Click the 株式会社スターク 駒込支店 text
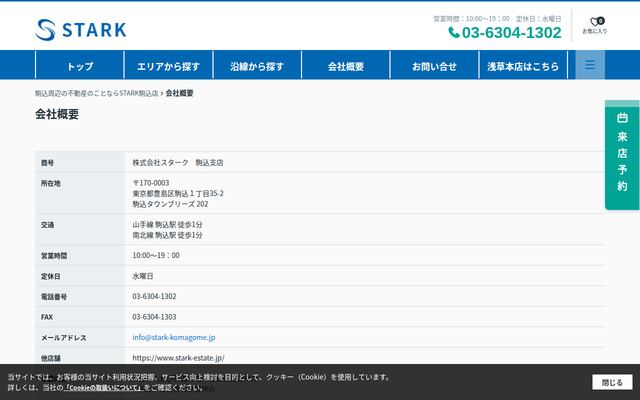 [178, 162]
